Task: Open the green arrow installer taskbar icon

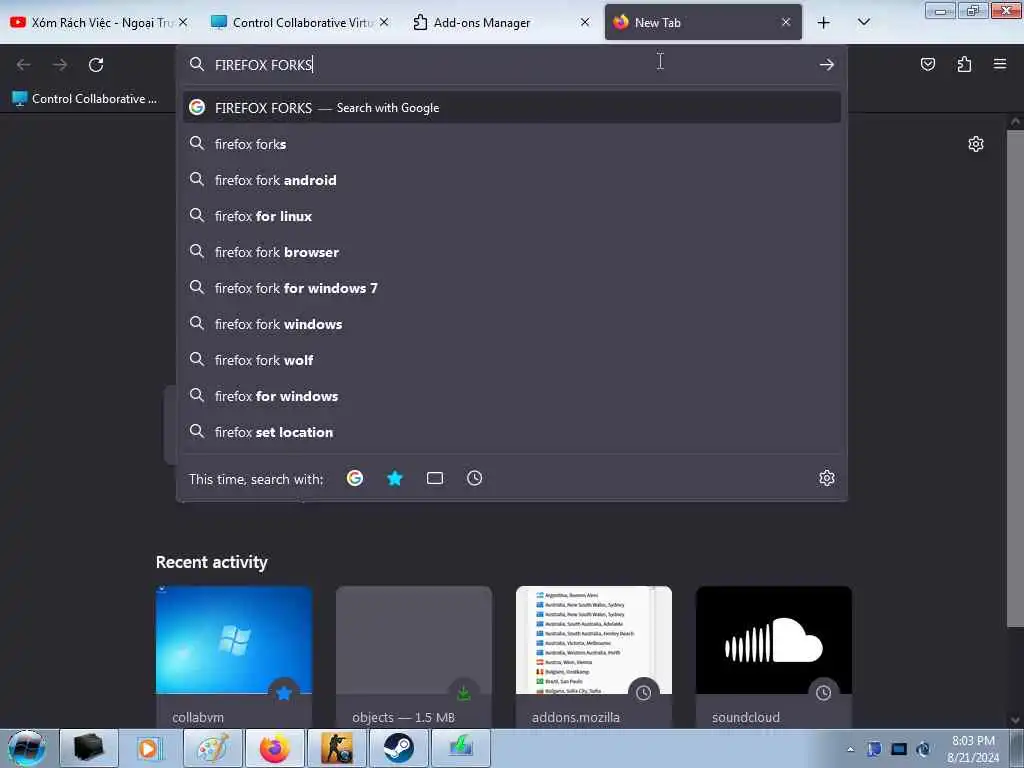Action: point(460,748)
